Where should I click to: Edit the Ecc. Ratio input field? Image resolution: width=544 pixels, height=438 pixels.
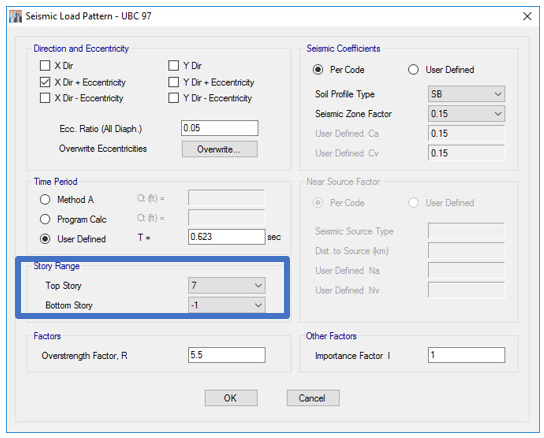pos(220,128)
